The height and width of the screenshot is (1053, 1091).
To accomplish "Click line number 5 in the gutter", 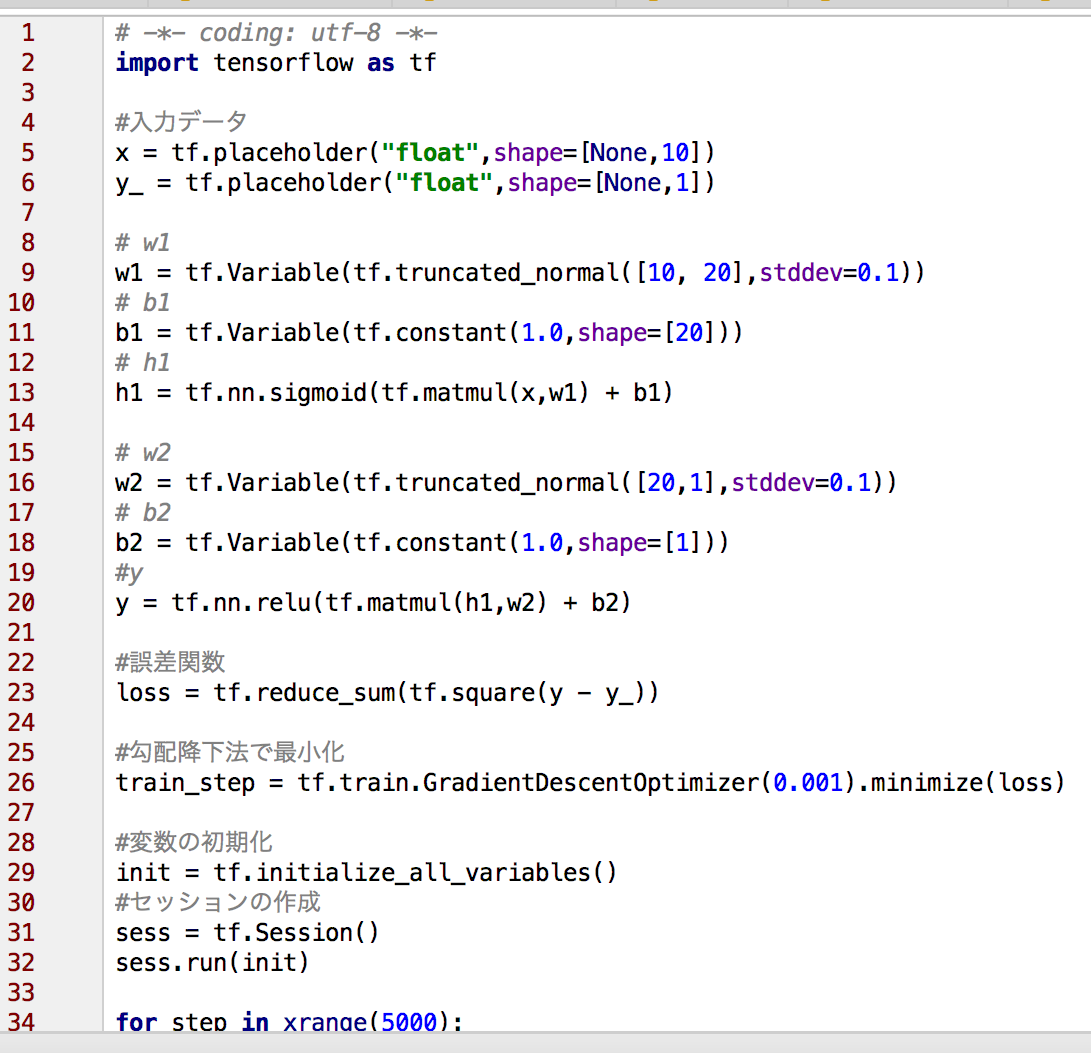I will [28, 152].
